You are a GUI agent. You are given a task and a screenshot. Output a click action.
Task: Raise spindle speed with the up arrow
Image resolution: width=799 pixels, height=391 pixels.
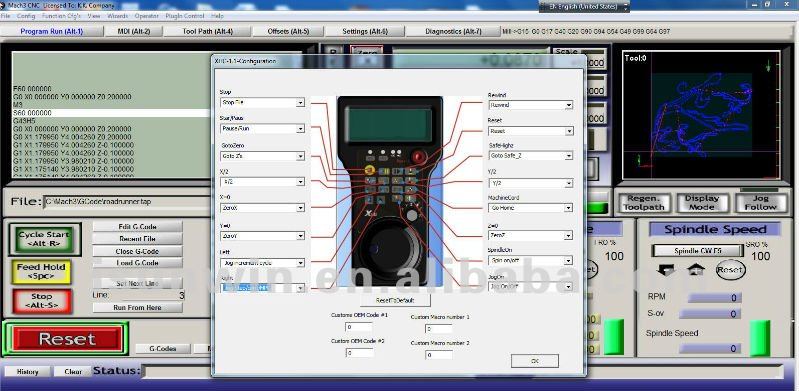pyautogui.click(x=696, y=269)
